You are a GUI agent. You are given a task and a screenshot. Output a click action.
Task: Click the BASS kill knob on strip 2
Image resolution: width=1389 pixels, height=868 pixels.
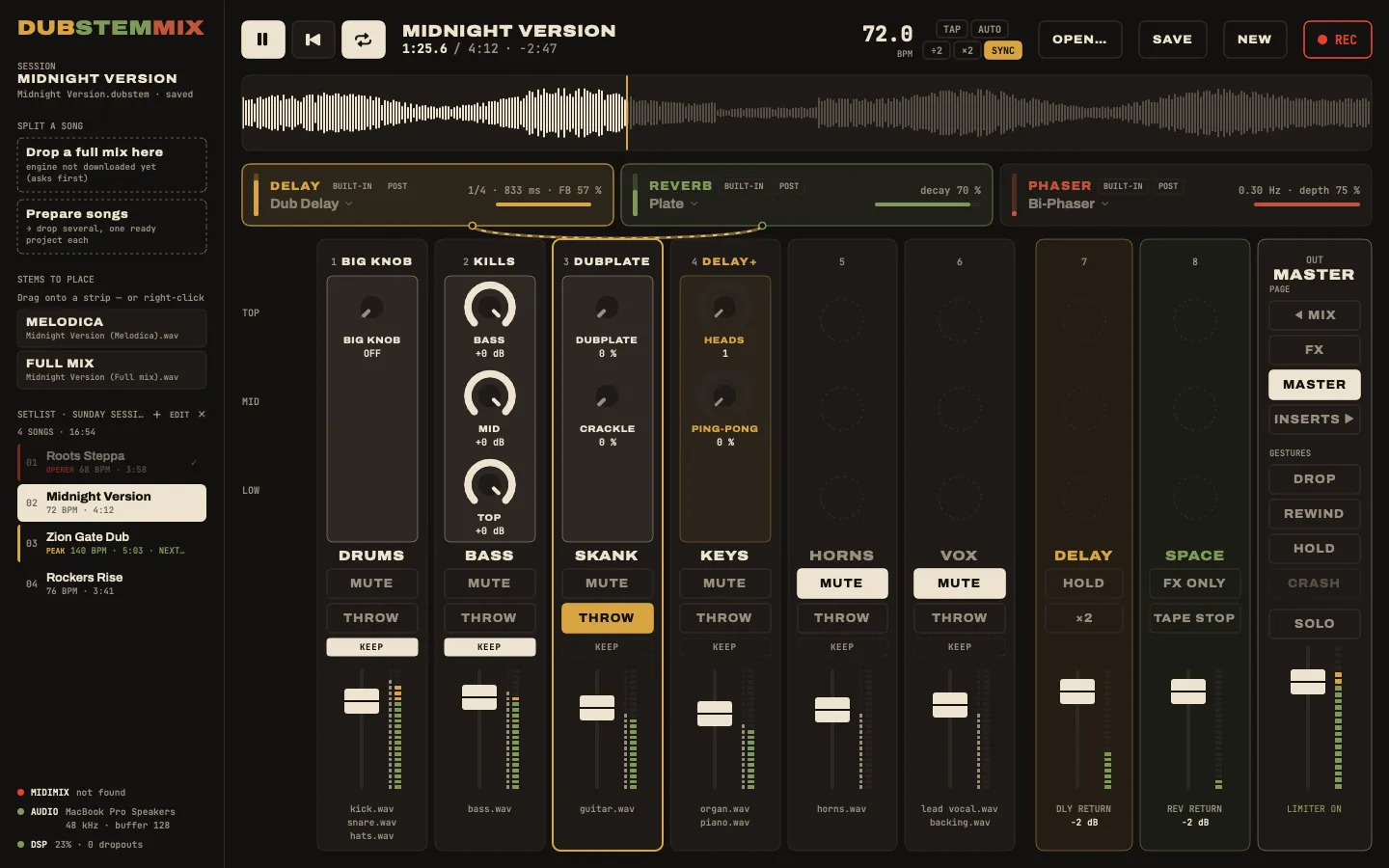coord(489,307)
